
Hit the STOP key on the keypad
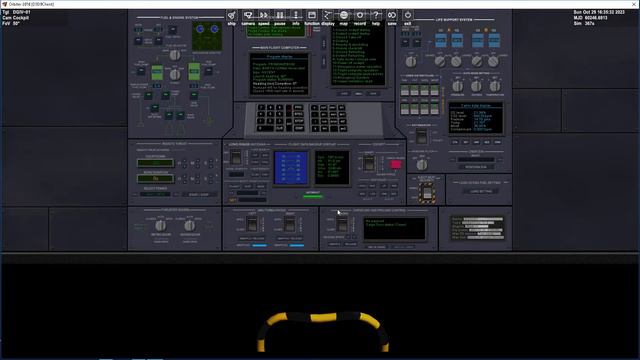click(299, 121)
